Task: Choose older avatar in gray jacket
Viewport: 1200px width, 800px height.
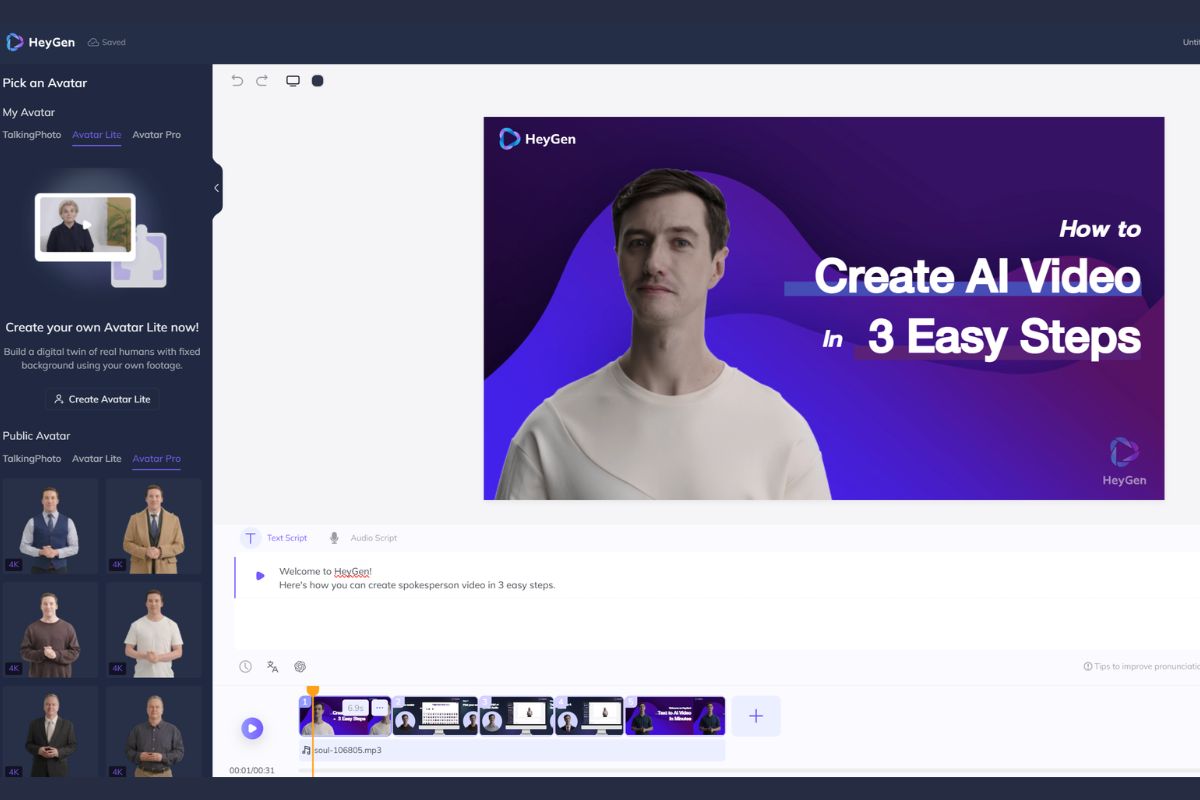Action: [154, 732]
